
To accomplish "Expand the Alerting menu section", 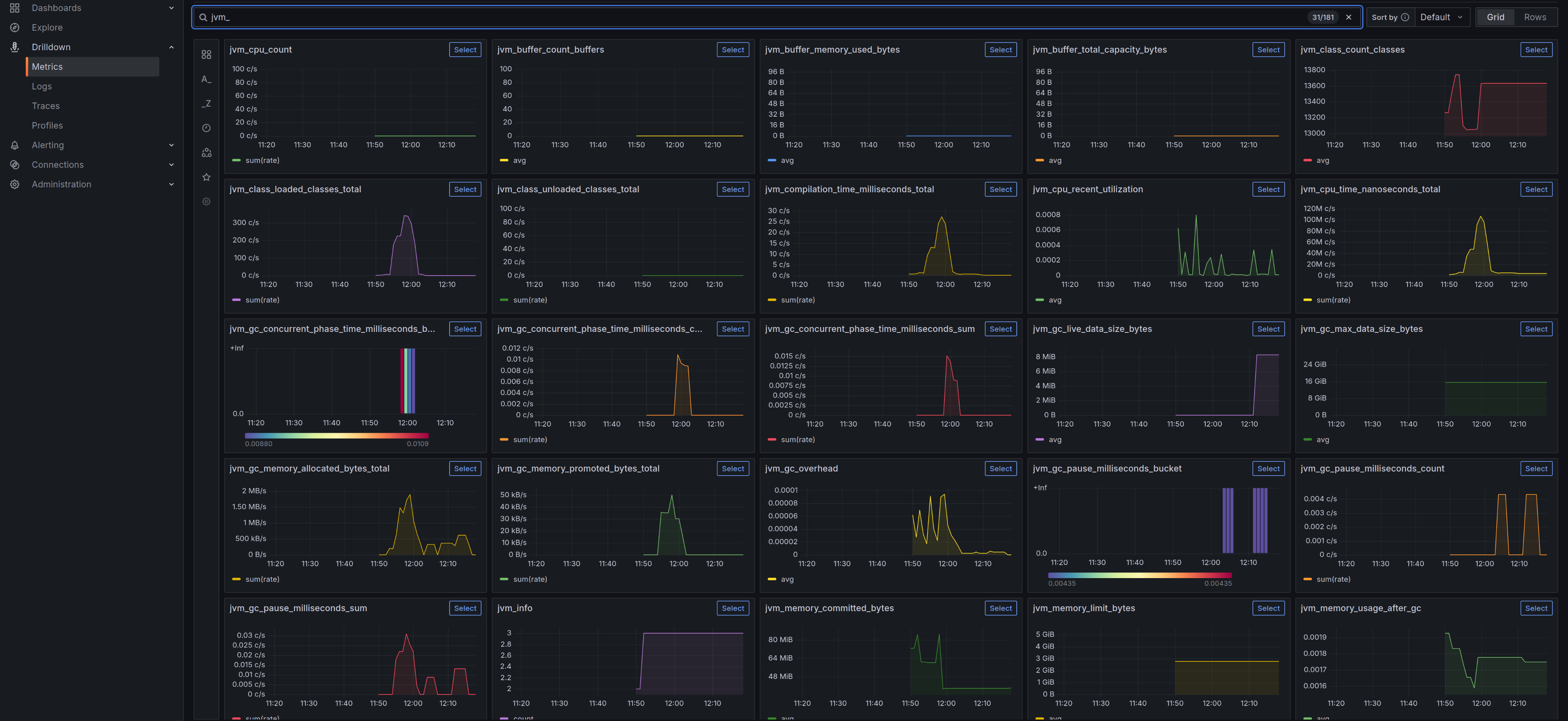I will click(171, 145).
